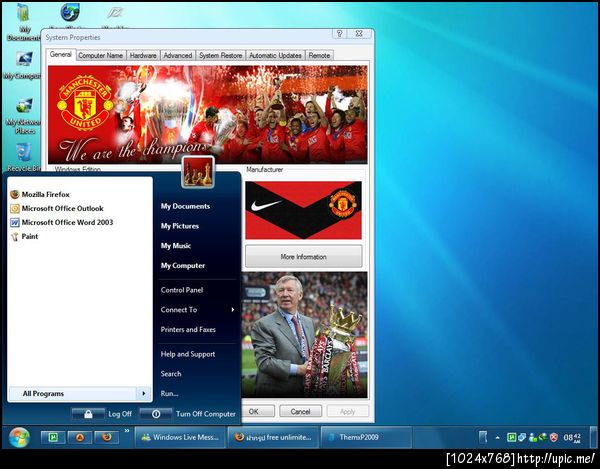600x469 pixels.
Task: Open the faint feather desktop icon
Action: (x=115, y=14)
